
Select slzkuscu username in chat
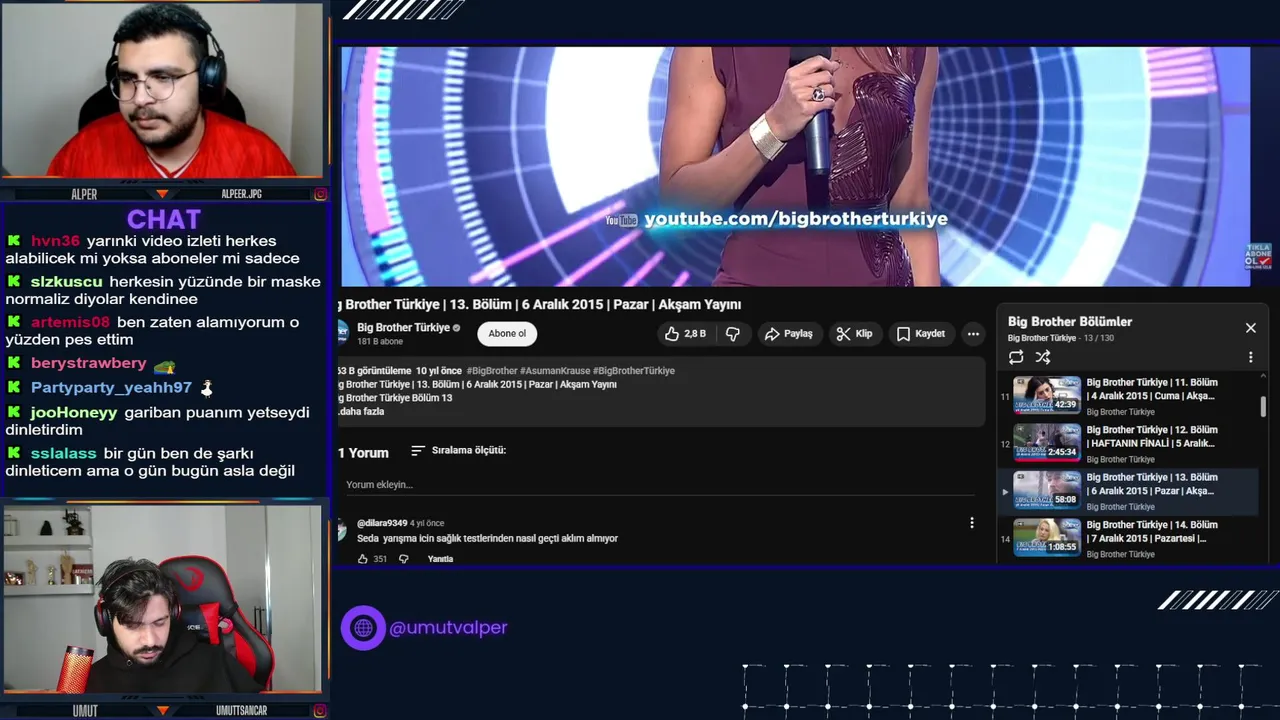[66, 282]
